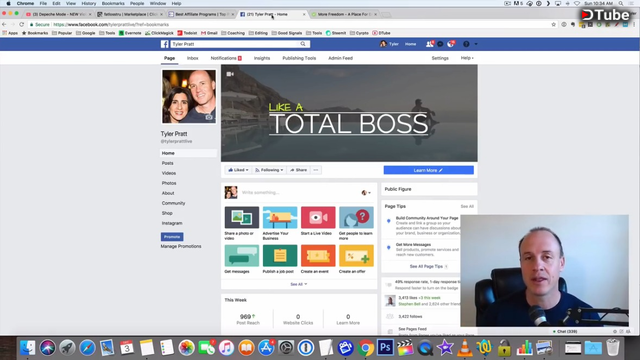
Task: Select Get messages tile
Action: click(242, 259)
